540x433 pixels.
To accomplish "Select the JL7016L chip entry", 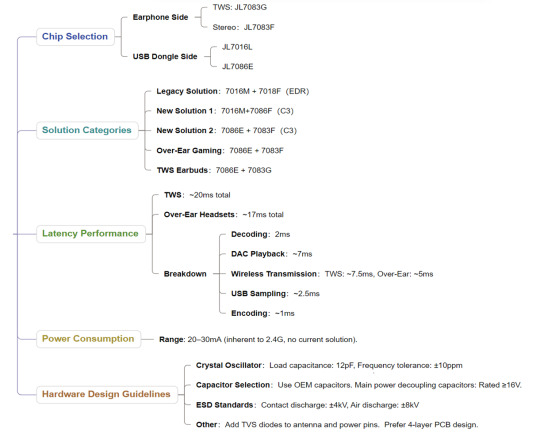I will point(237,47).
